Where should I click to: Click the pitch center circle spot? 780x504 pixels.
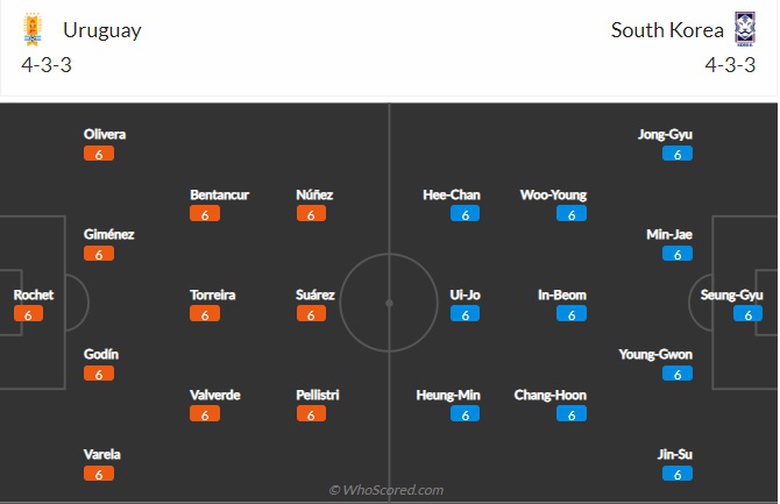[389, 302]
